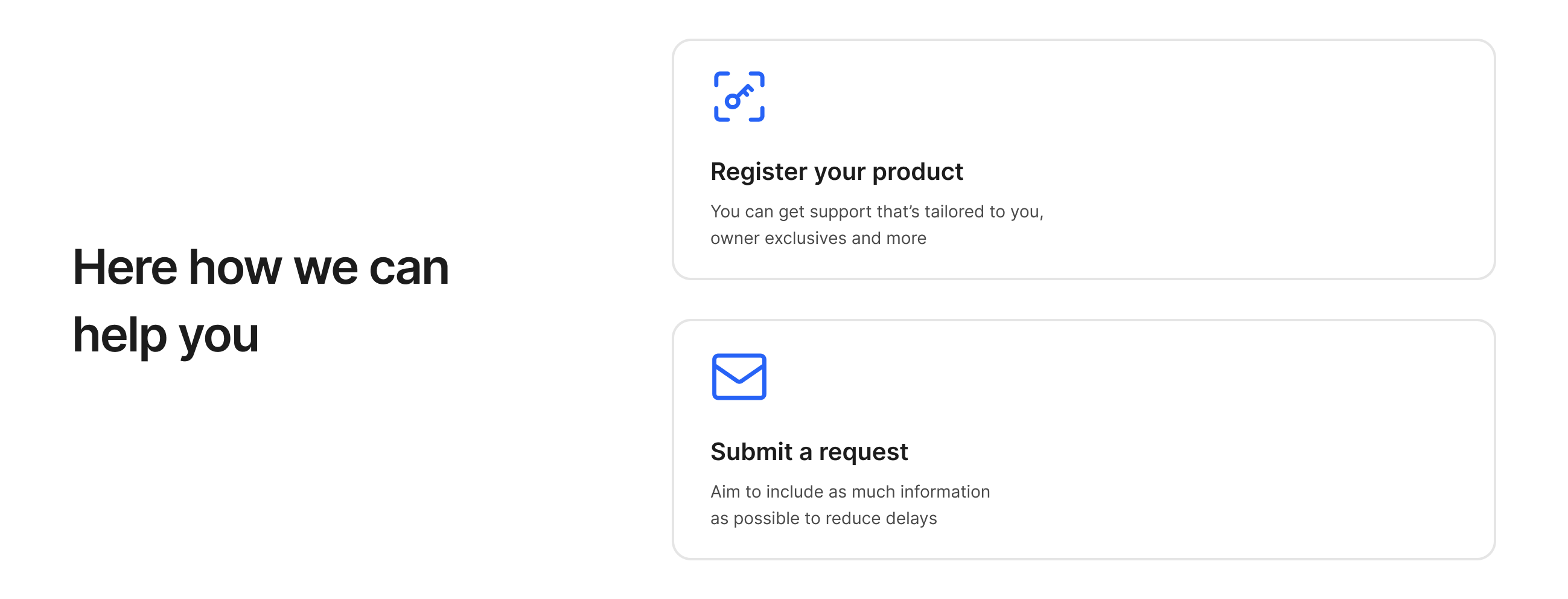Screen dimensions: 1568x599
Task: Click the blue envelope mail icon
Action: (739, 377)
